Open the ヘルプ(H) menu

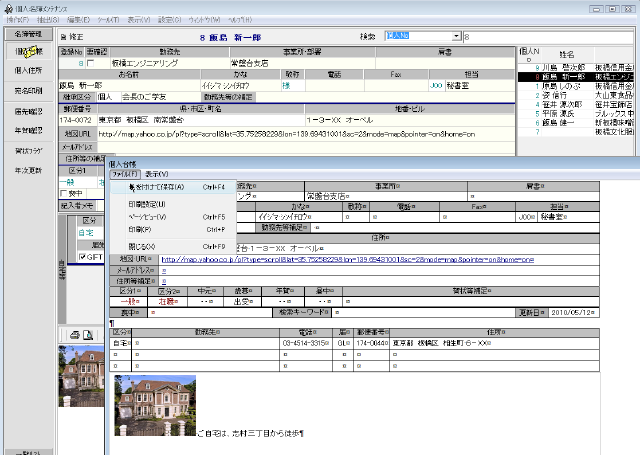pyautogui.click(x=240, y=20)
